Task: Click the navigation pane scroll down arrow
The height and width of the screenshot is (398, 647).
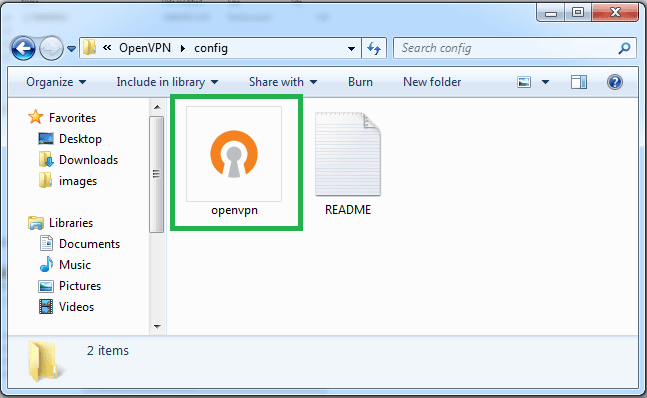Action: (157, 326)
